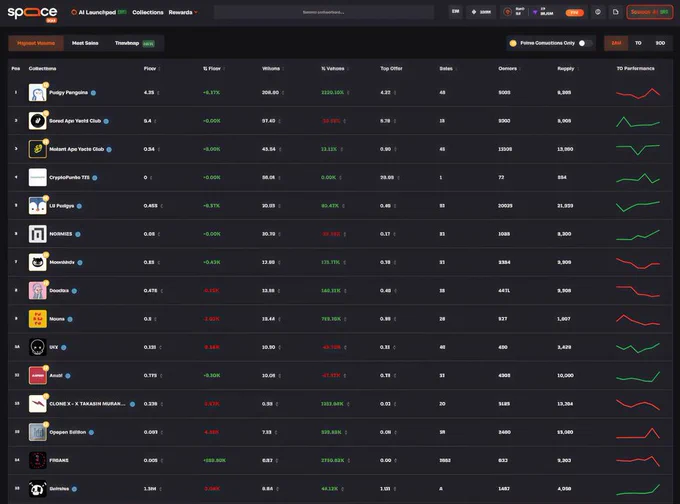Open Azuki collection red avatar
Viewport: 680px width, 504px height.
(37, 375)
